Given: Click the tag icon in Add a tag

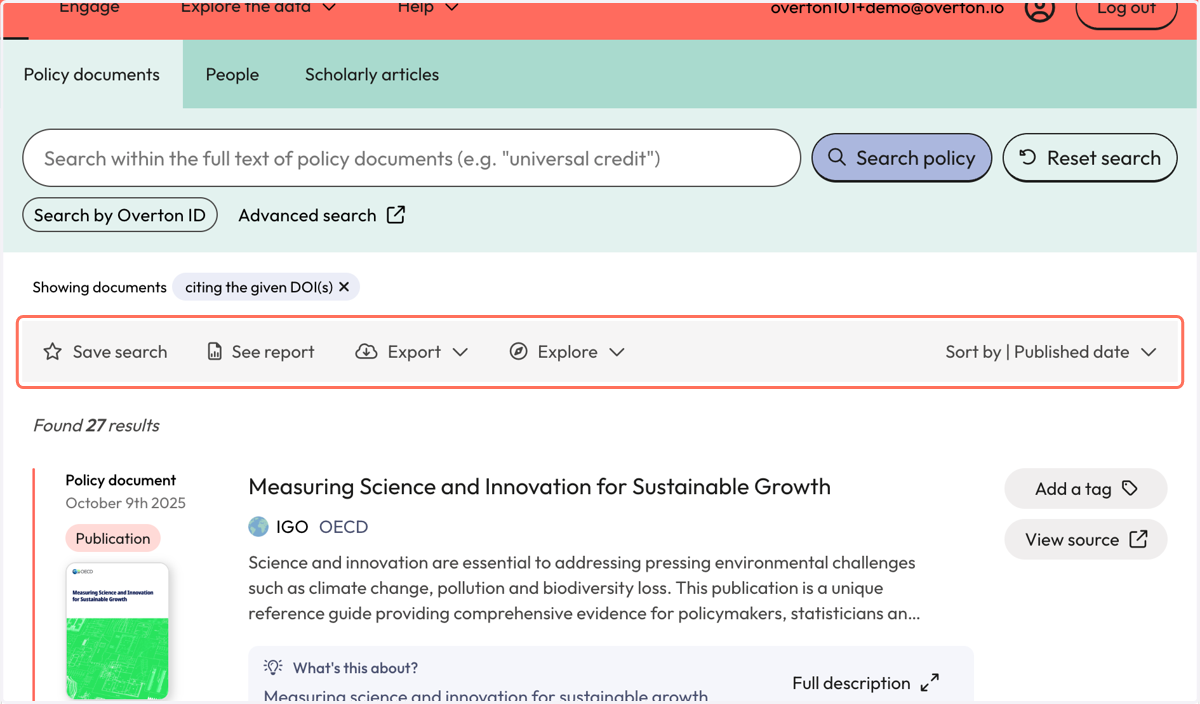Looking at the screenshot, I should pos(1130,488).
